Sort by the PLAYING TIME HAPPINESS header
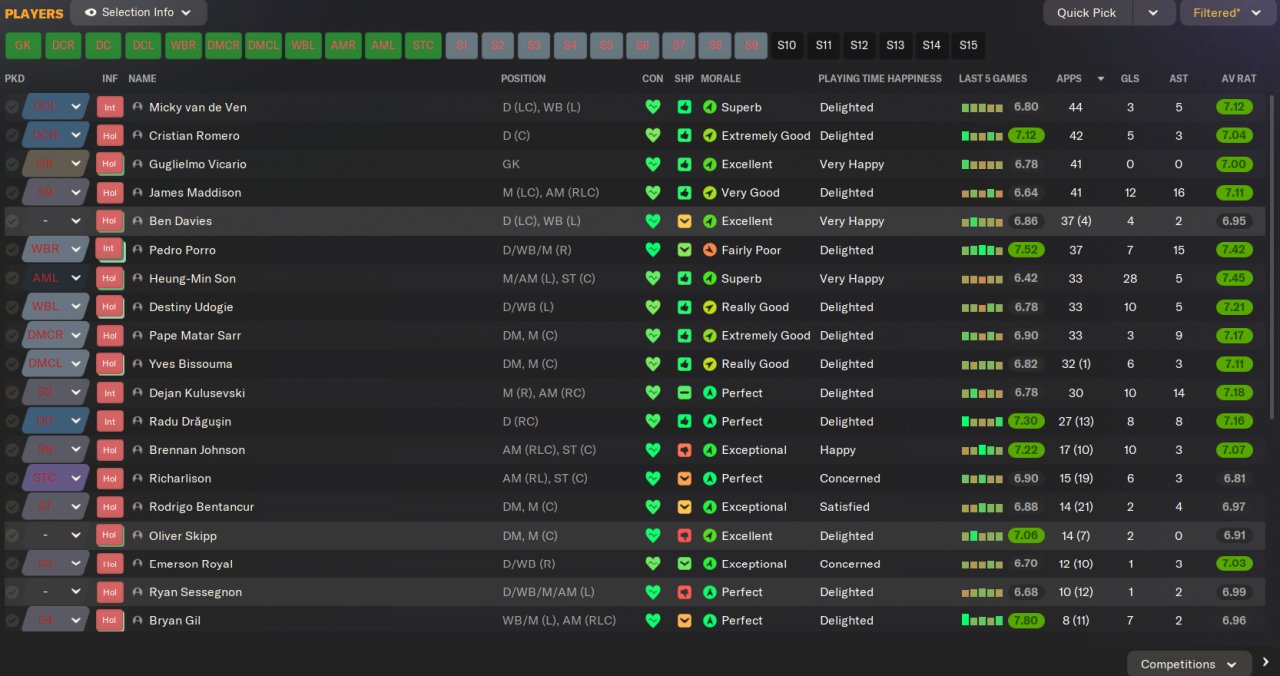1280x676 pixels. [x=880, y=78]
